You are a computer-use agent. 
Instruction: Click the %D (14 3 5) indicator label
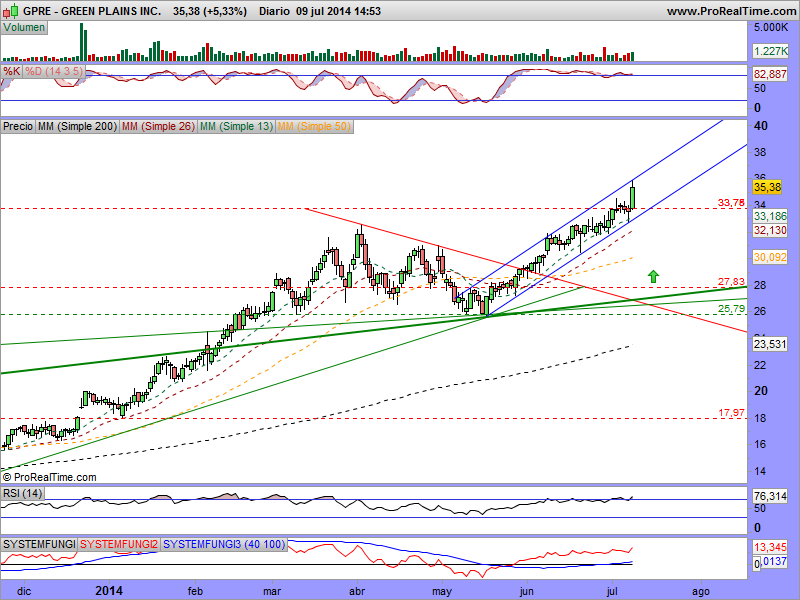click(x=54, y=71)
